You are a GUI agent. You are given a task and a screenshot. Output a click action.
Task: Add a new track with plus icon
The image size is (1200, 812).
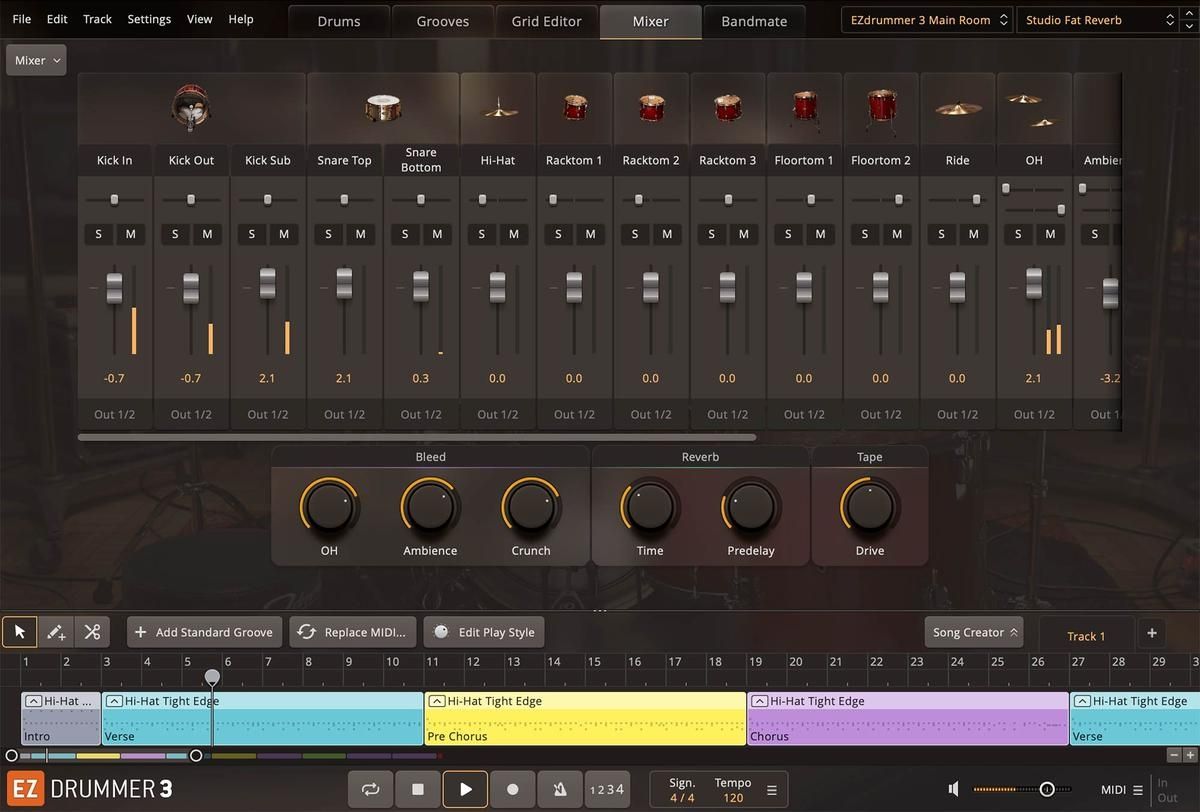[x=1151, y=633]
